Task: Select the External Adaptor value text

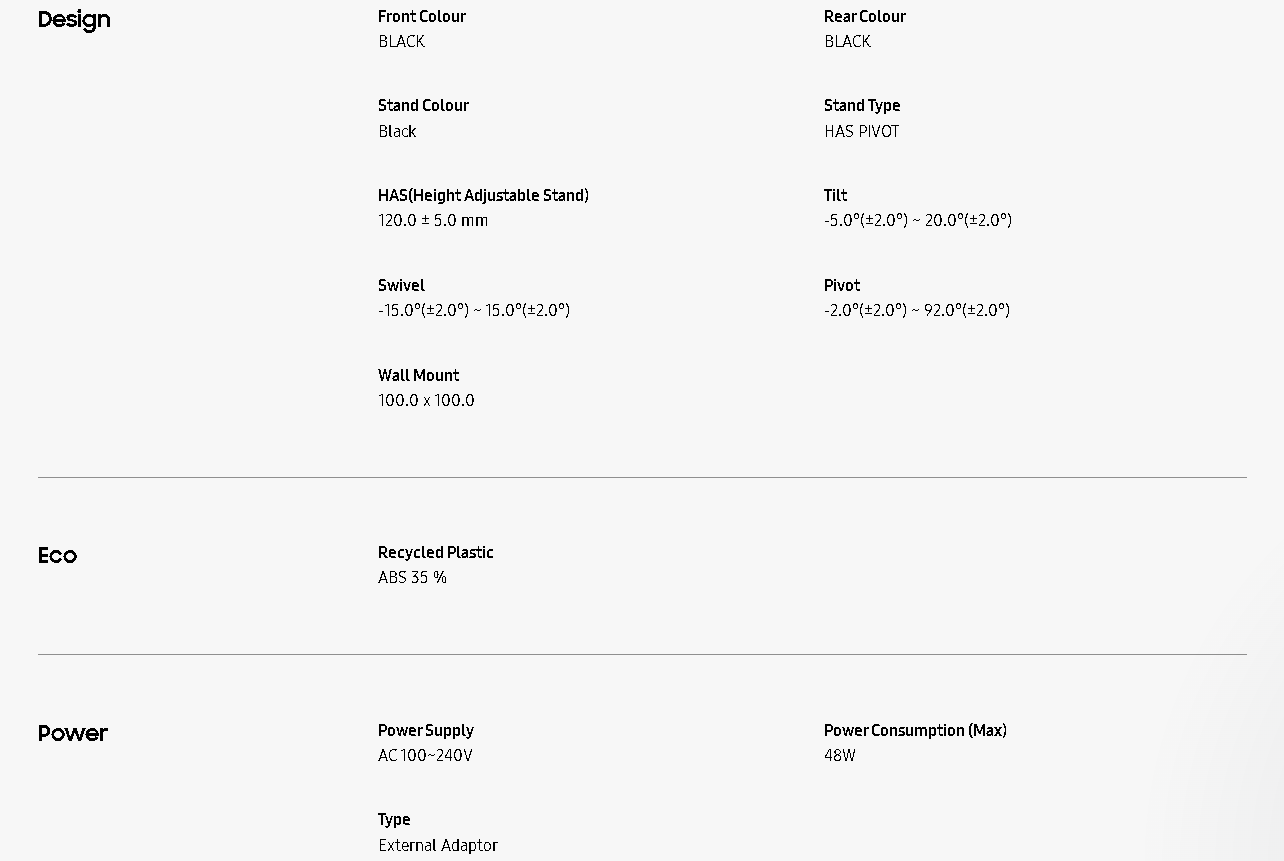Action: [437, 845]
